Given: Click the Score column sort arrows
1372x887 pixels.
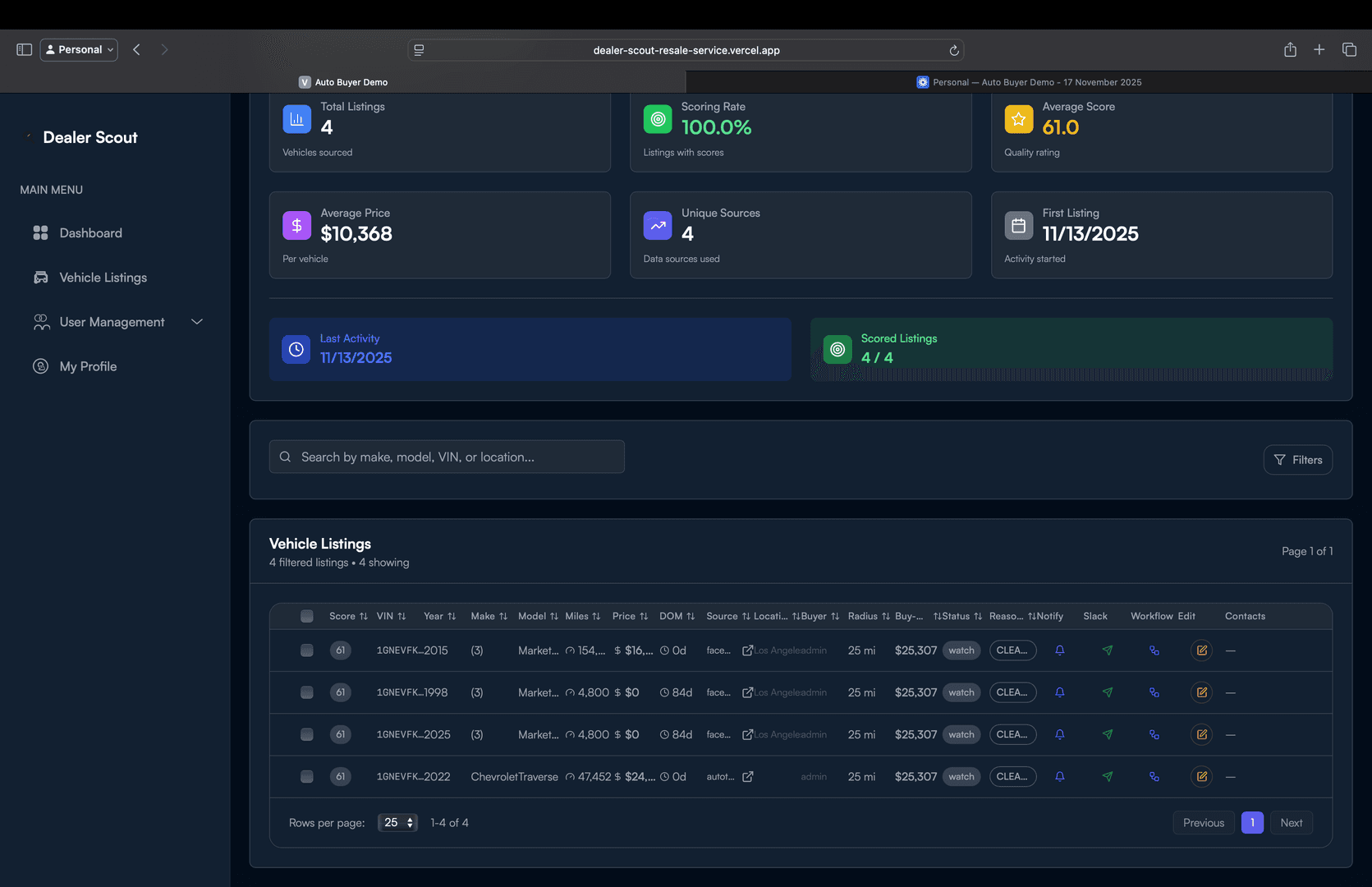Looking at the screenshot, I should (364, 616).
